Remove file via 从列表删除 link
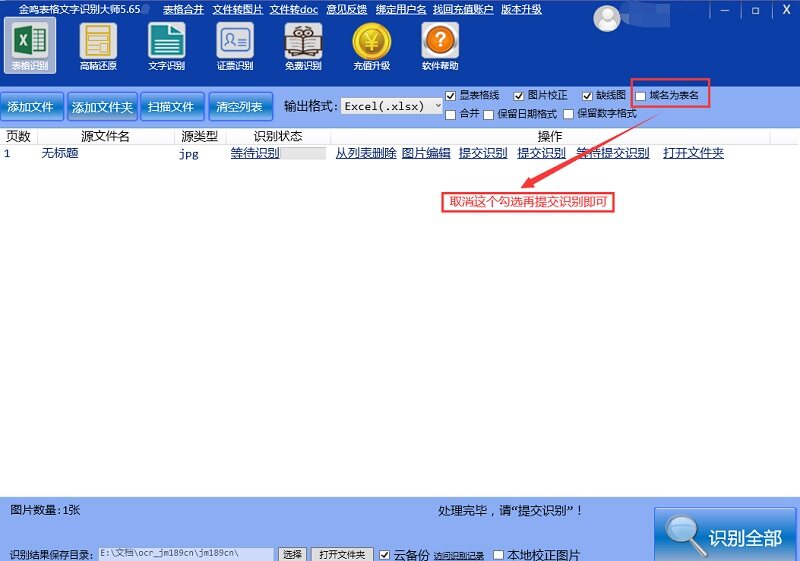The image size is (800, 561). [x=366, y=153]
